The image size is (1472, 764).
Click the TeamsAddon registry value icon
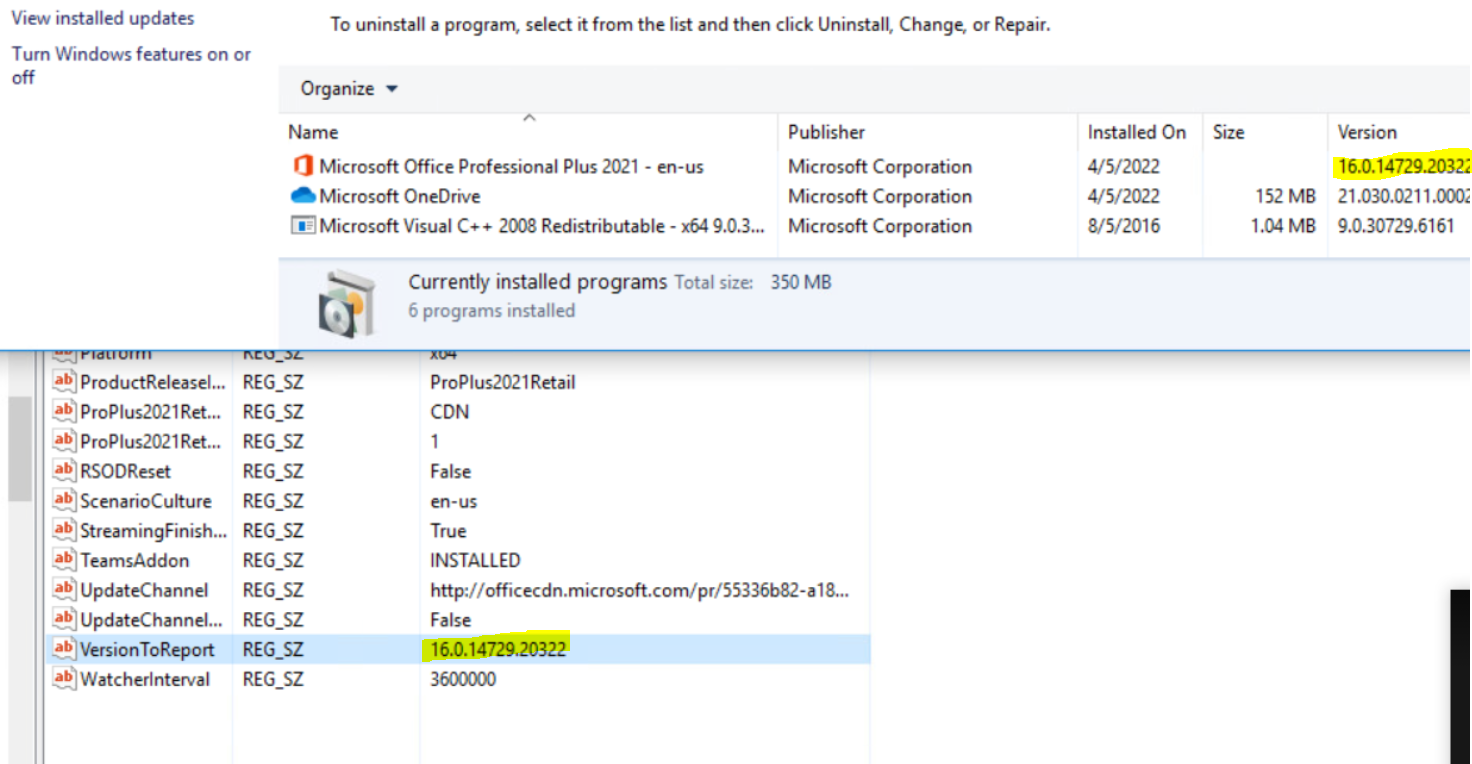(x=64, y=560)
